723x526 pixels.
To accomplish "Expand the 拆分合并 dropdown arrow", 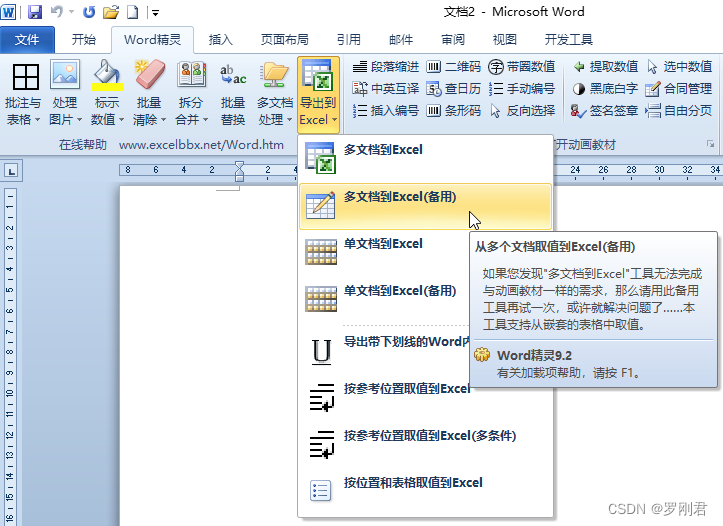I will point(205,120).
